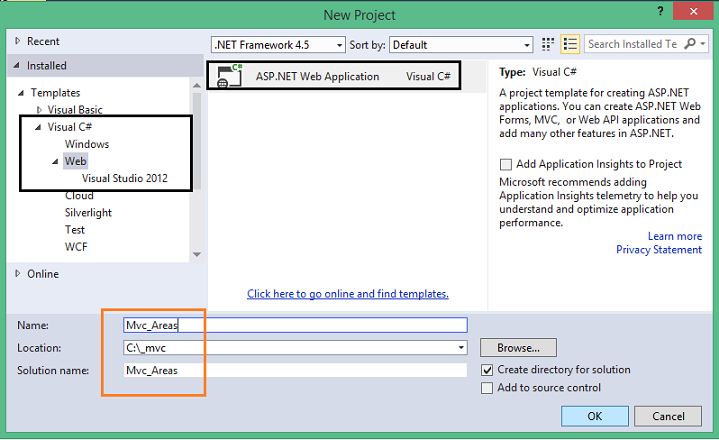
Task: Close the New Project dialog
Action: click(693, 11)
